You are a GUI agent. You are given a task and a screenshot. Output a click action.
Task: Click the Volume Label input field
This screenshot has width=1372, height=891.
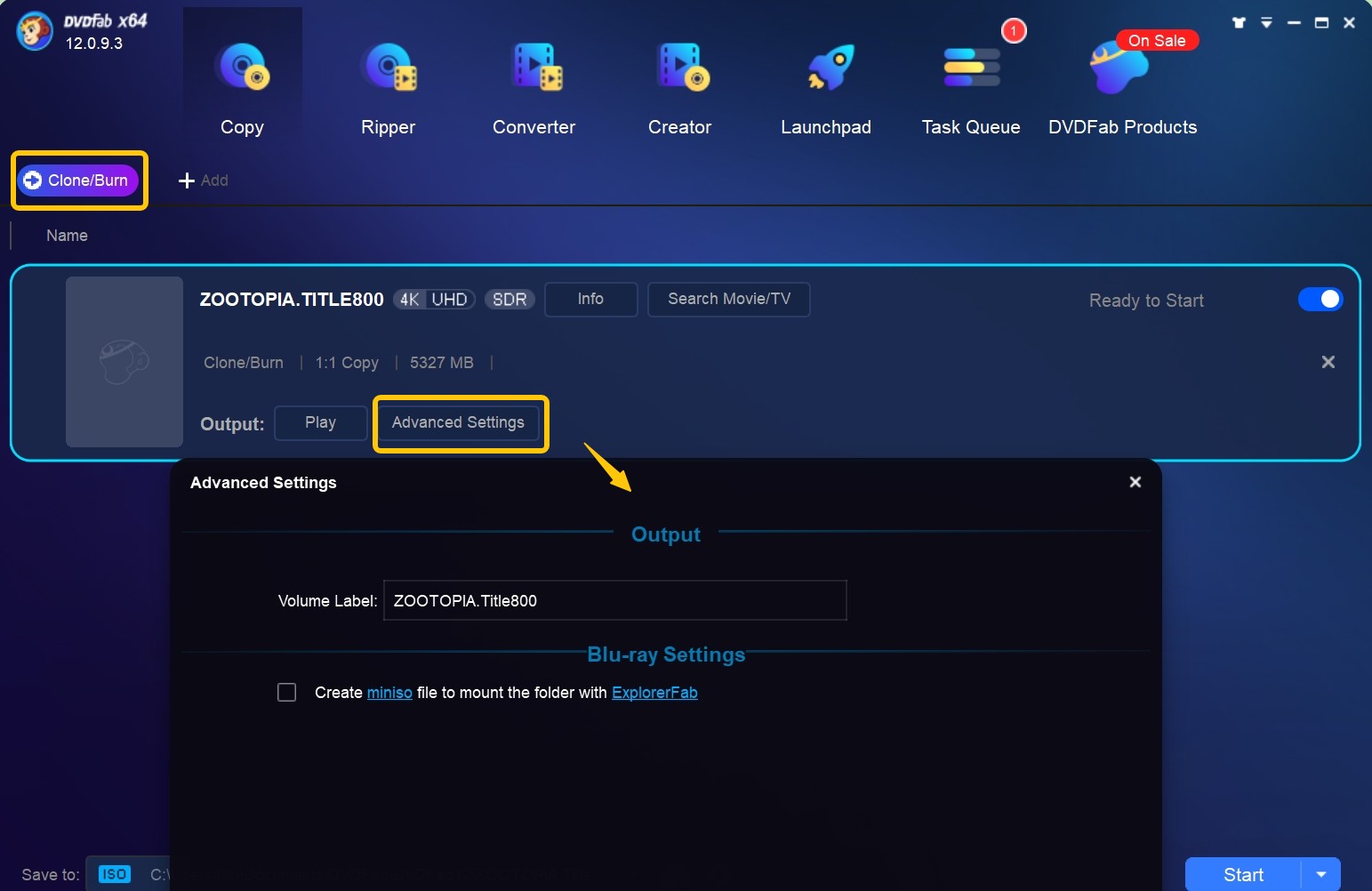[615, 600]
